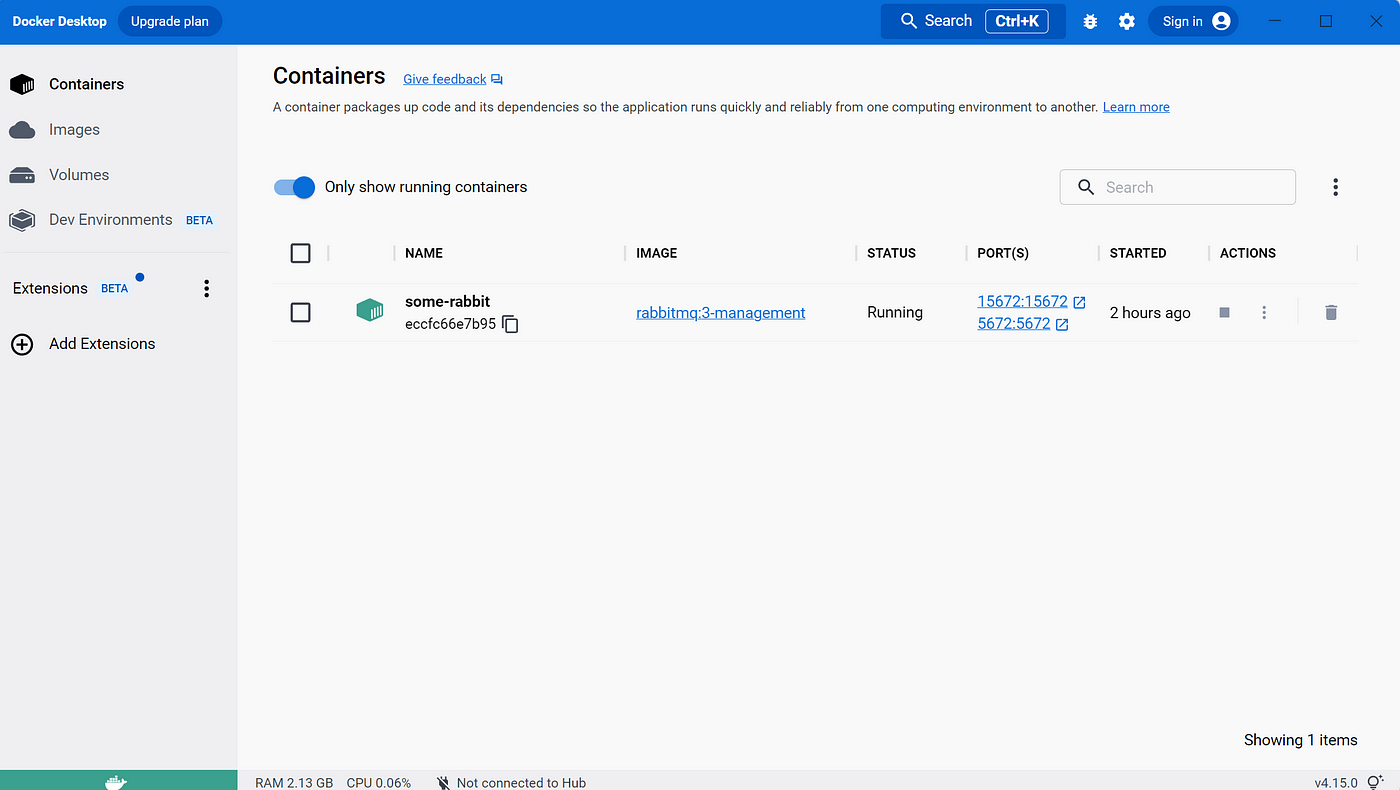Click the container Search input field
This screenshot has width=1400, height=790.
pos(1178,187)
